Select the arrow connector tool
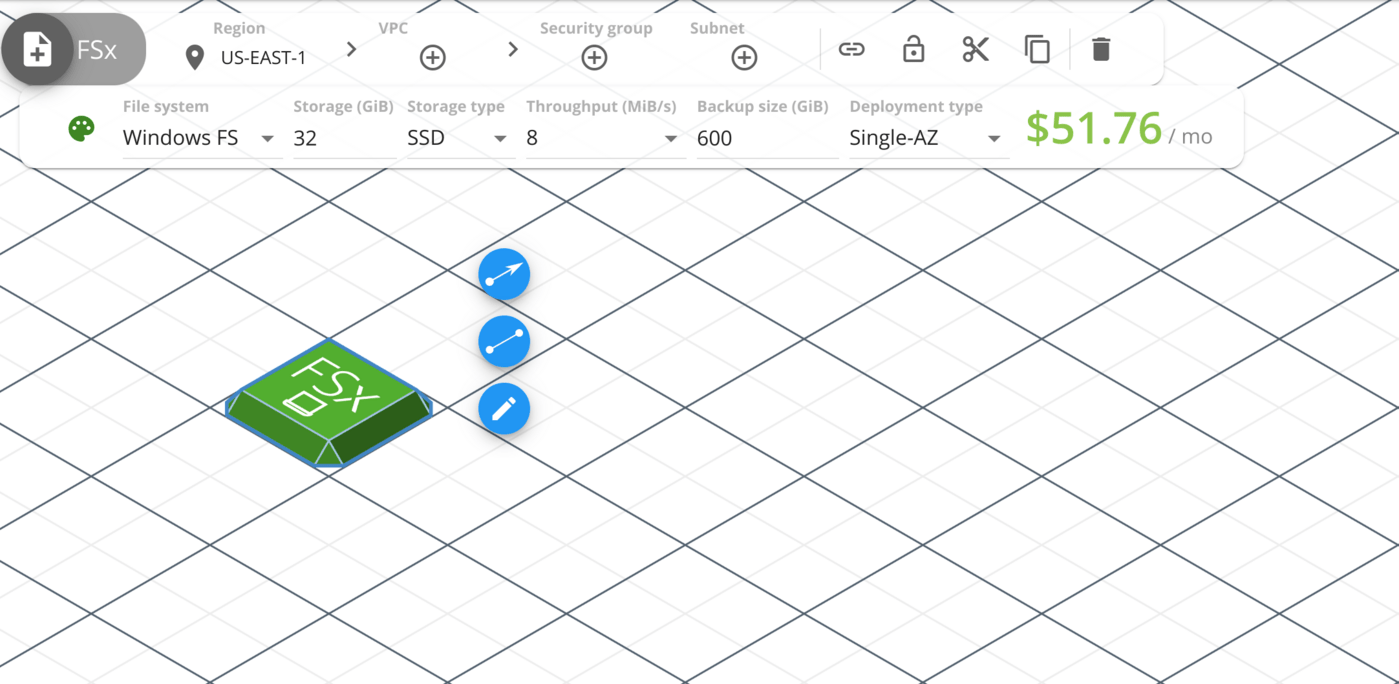Viewport: 1399px width, 684px height. pyautogui.click(x=504, y=274)
